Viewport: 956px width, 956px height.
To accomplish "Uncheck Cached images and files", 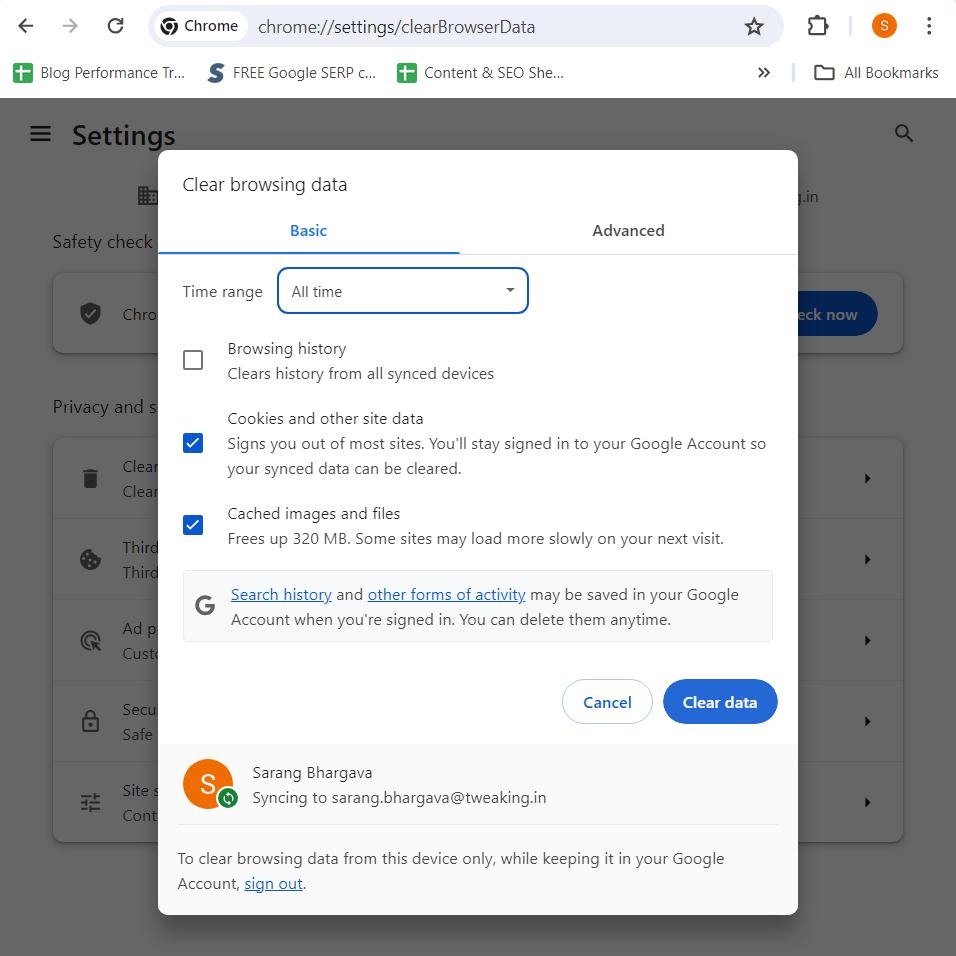I will click(x=193, y=525).
